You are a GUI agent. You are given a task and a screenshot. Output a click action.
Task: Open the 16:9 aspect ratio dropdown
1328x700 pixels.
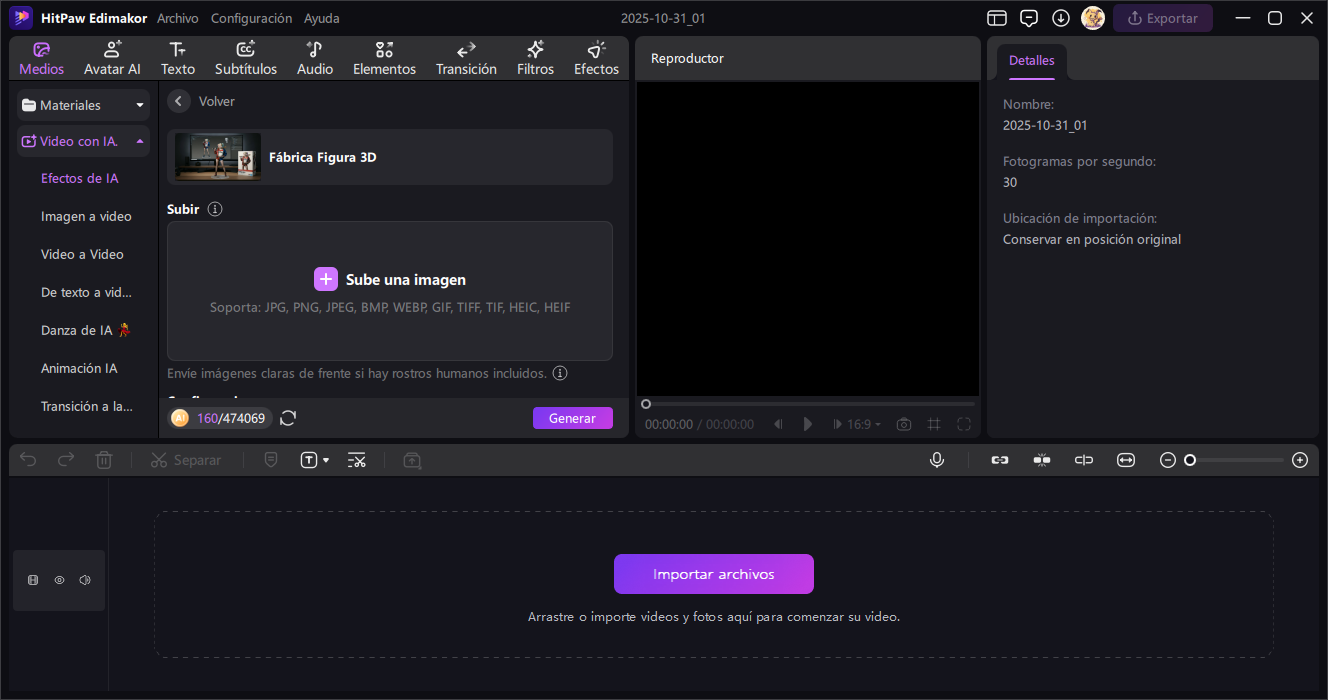point(864,424)
